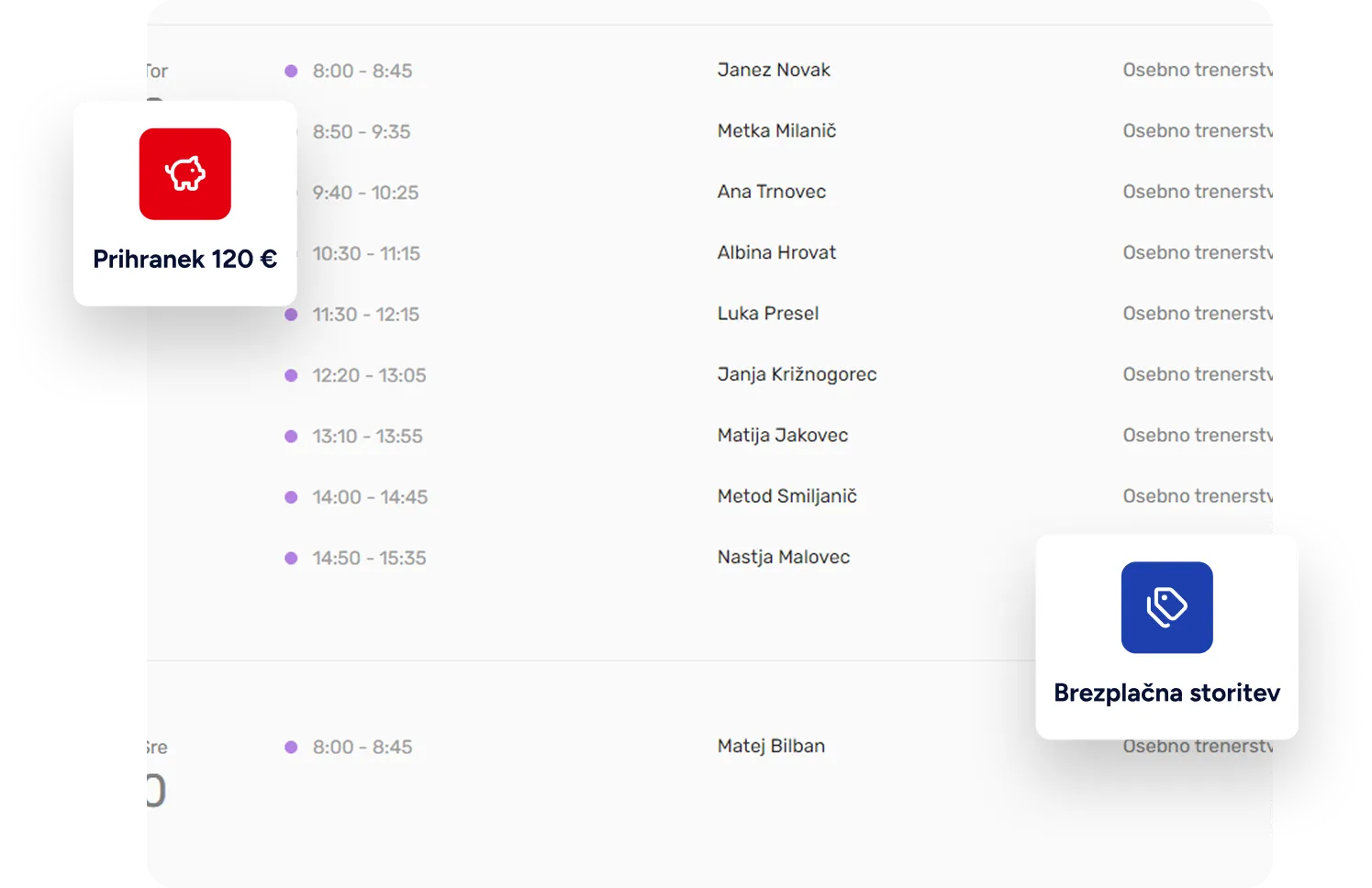Screen dimensions: 1372x888
Task: Click the "Brezplačna storitev" label
Action: tap(1167, 693)
